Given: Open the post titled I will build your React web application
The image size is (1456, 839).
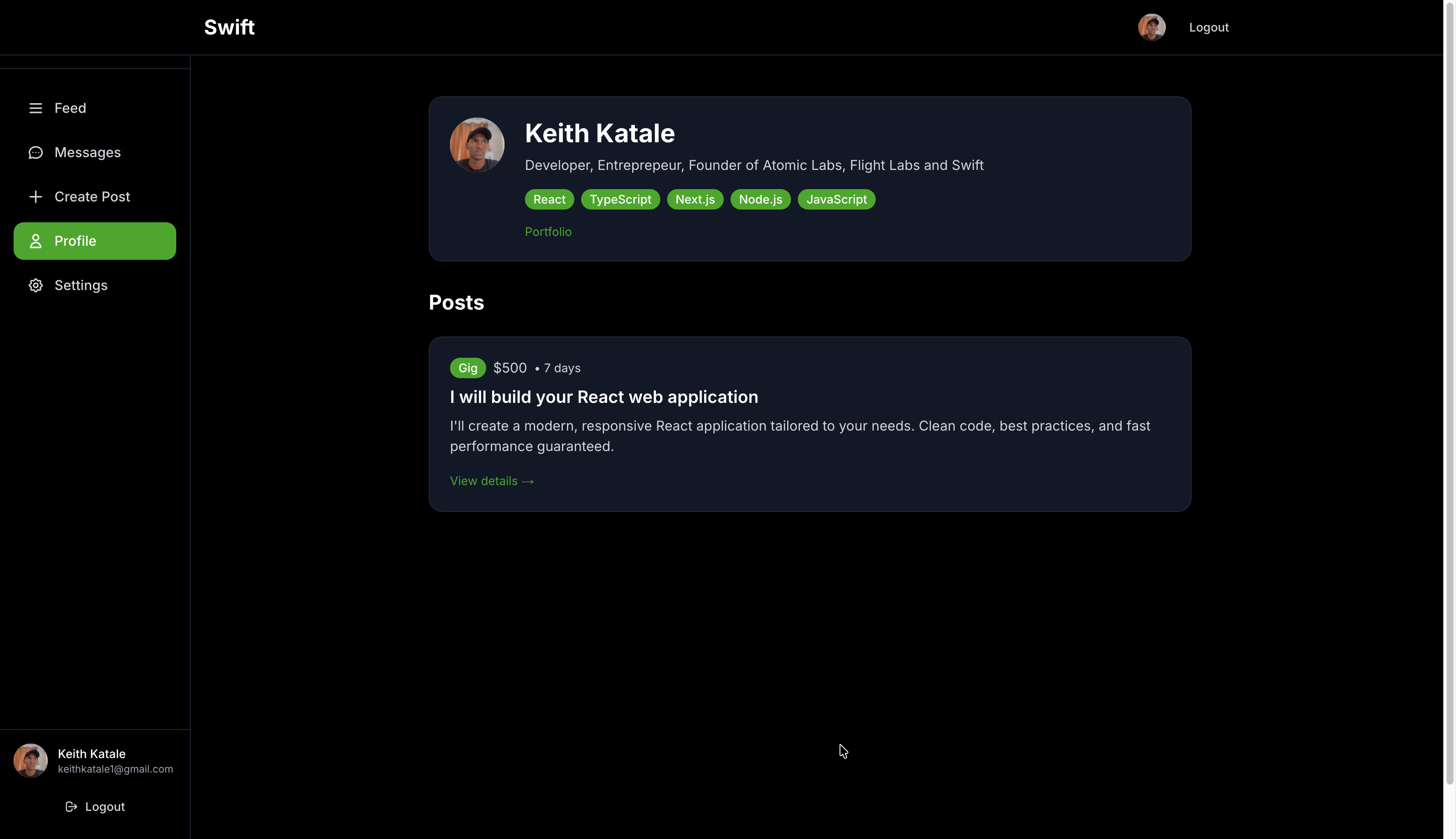Looking at the screenshot, I should click(x=604, y=397).
